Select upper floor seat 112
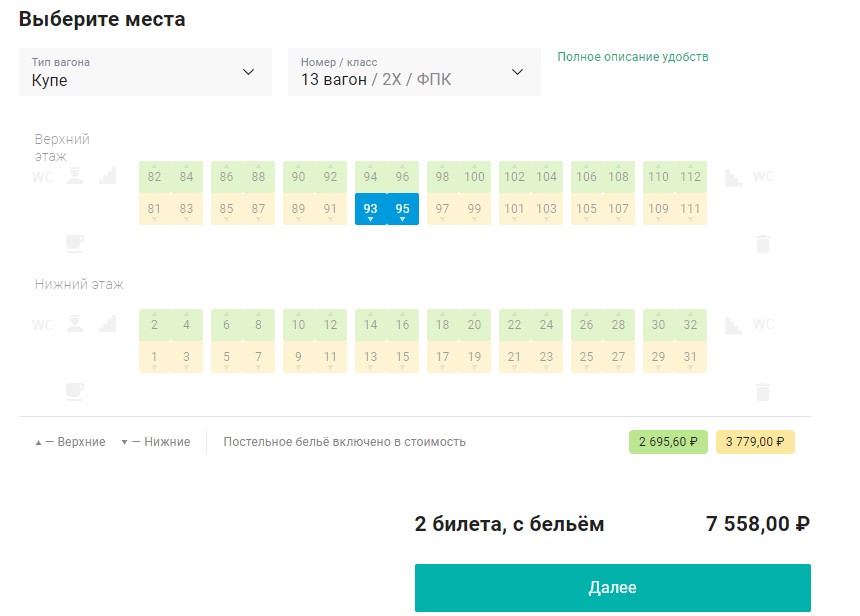This screenshot has width=860, height=616. tap(691, 177)
